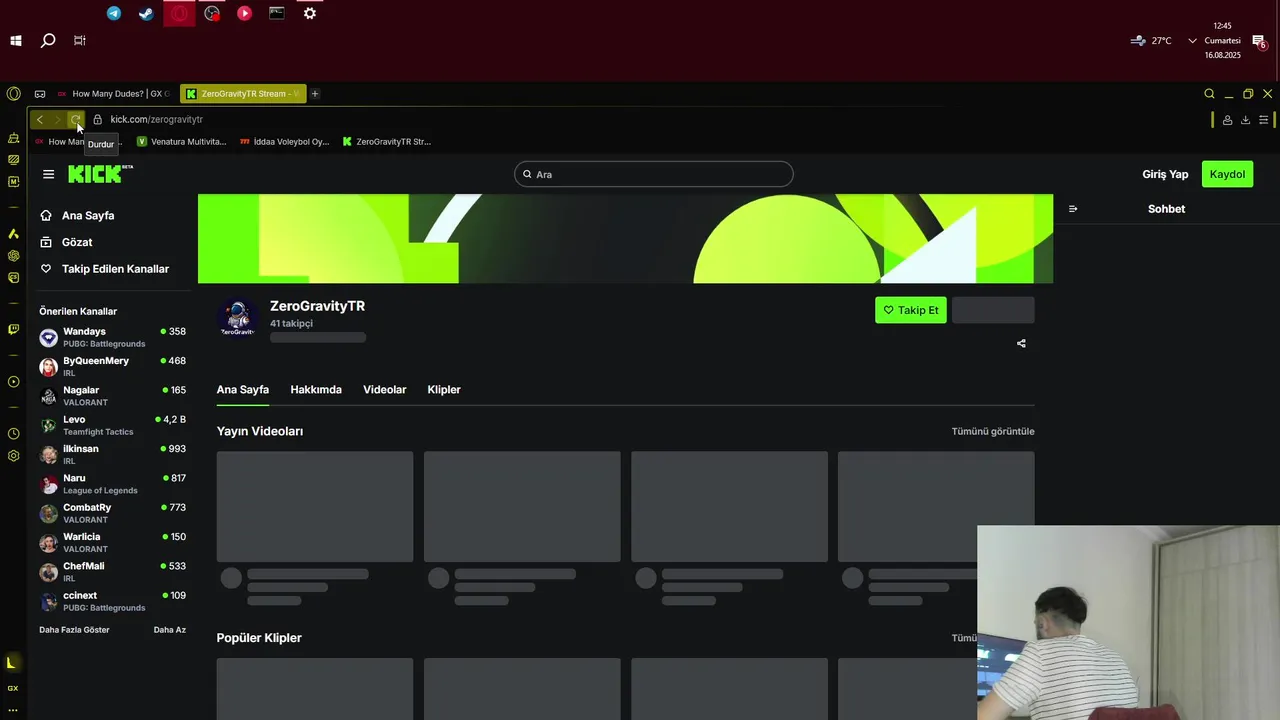The image size is (1280, 720).
Task: Open the Warlicia recommended channel
Action: (112, 543)
